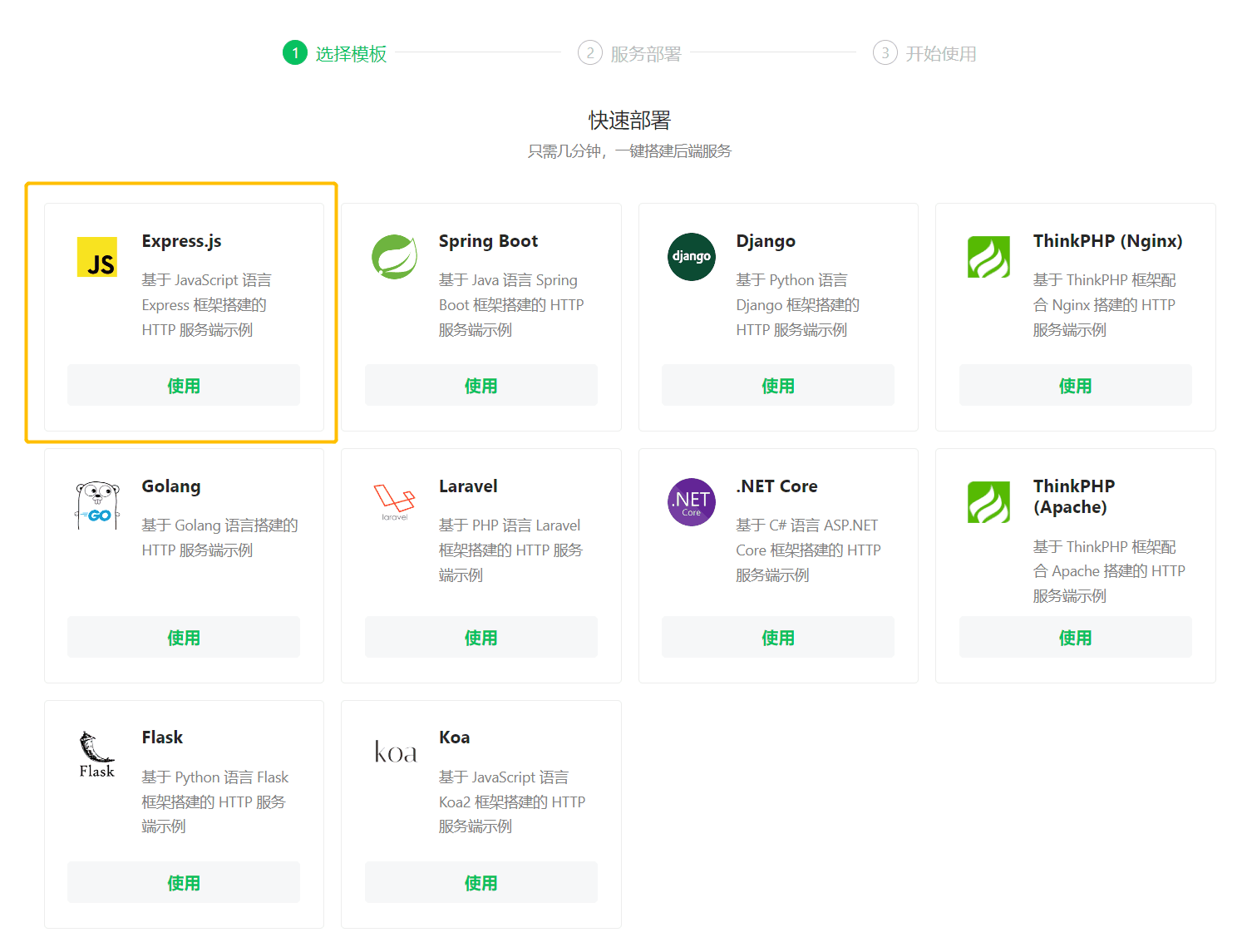The width and height of the screenshot is (1247, 952).
Task: Click step 1 green circle icon
Action: pyautogui.click(x=295, y=53)
